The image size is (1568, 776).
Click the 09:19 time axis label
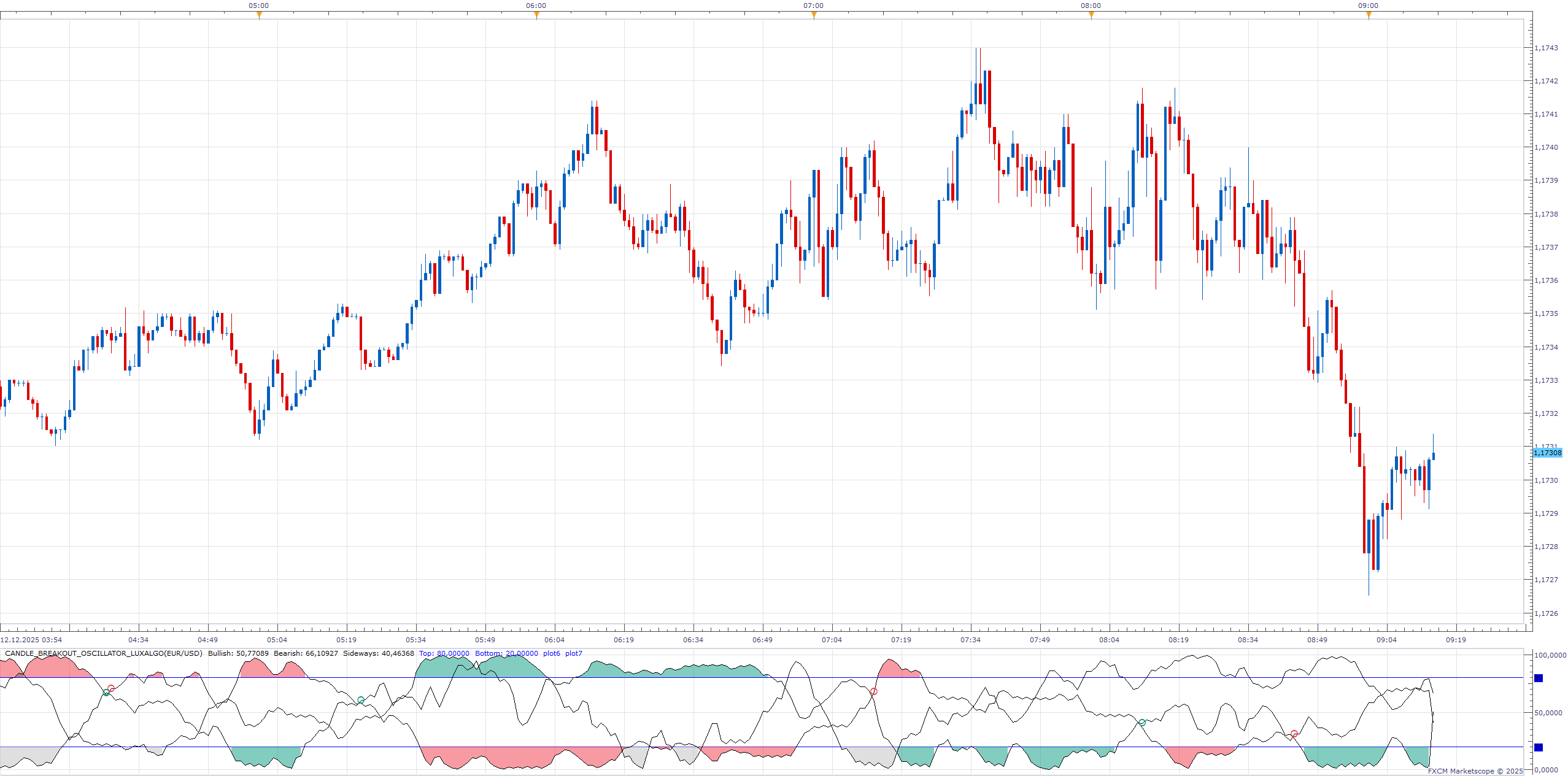tap(1456, 640)
